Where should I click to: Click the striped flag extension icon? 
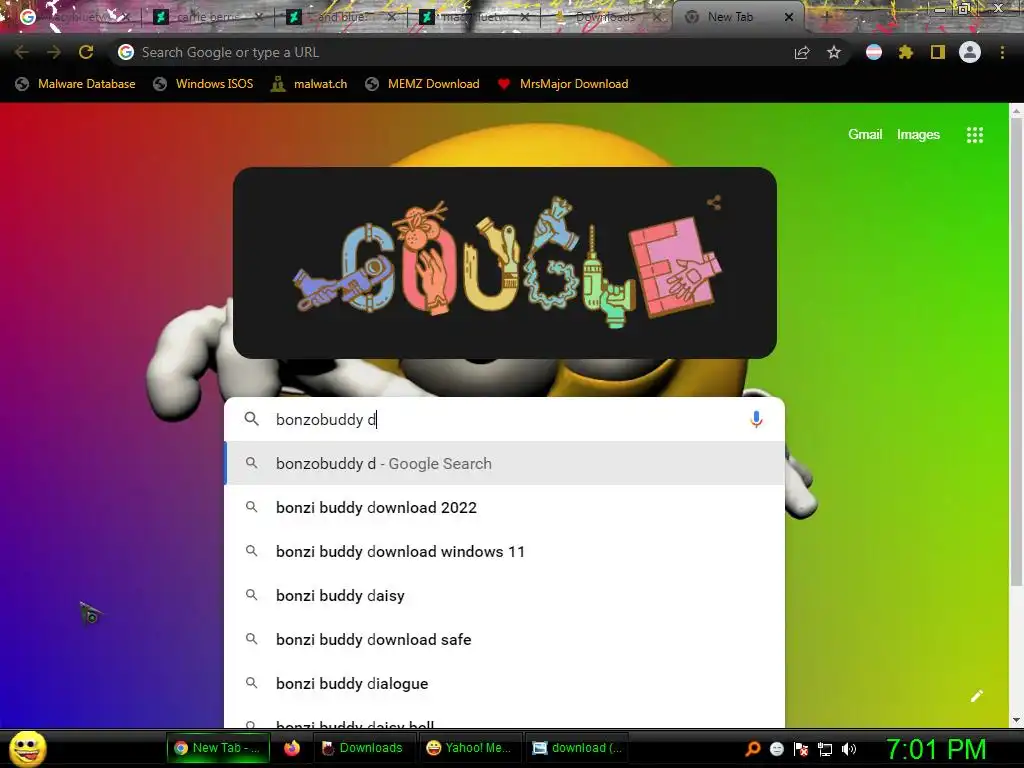pyautogui.click(x=874, y=52)
